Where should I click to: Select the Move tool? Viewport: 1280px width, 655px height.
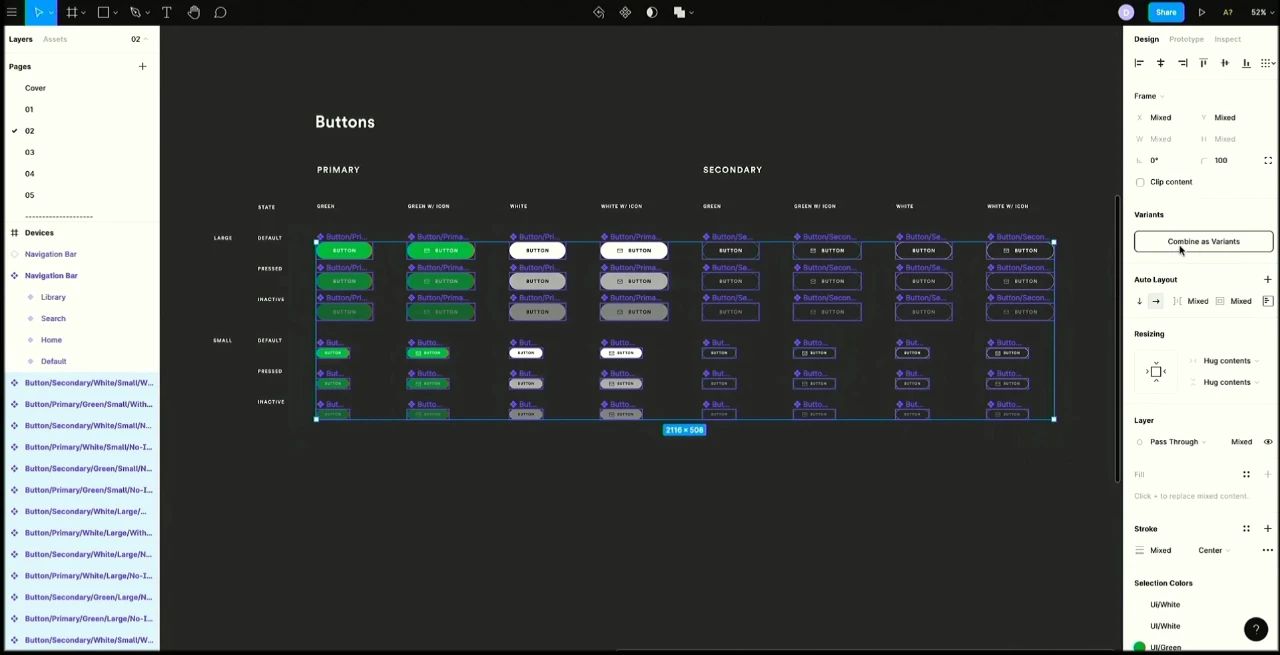(x=38, y=12)
